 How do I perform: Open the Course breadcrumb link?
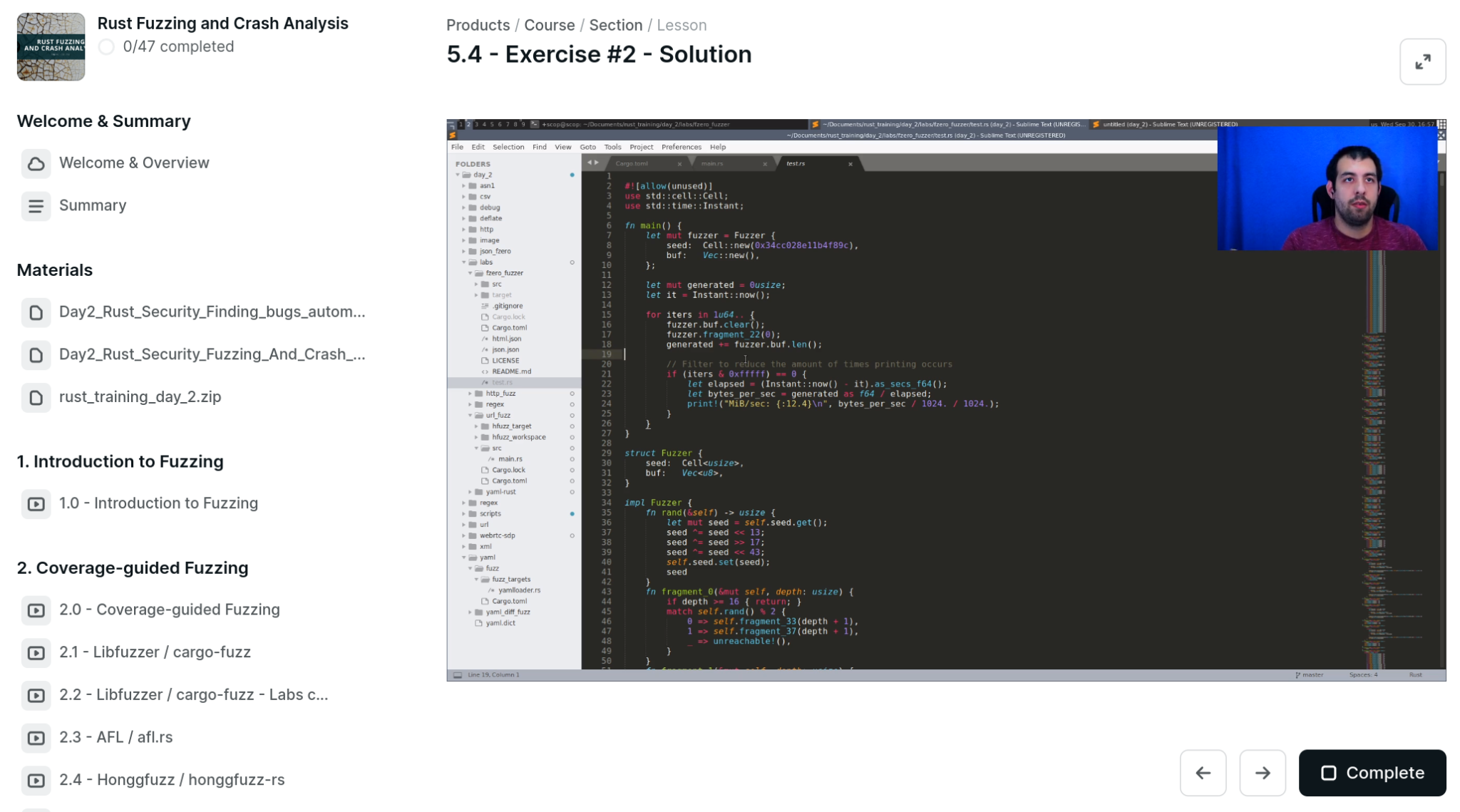pyautogui.click(x=549, y=25)
